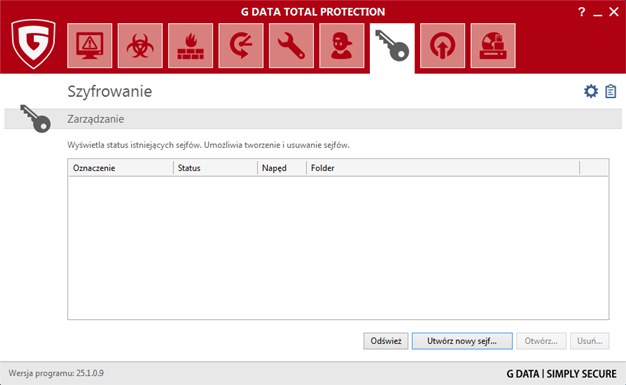Close the G DATA window
This screenshot has height=385, width=626.
(x=614, y=12)
